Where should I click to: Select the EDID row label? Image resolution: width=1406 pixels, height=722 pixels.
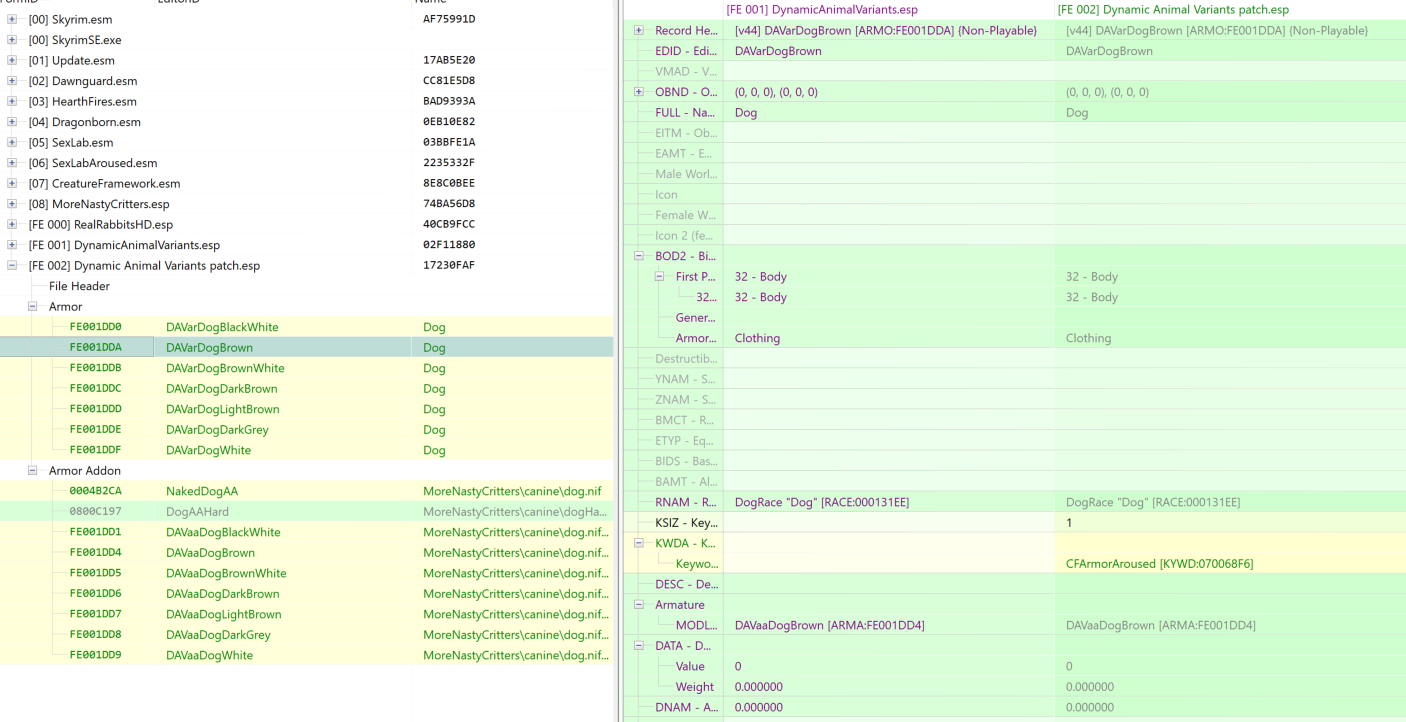pyautogui.click(x=686, y=51)
